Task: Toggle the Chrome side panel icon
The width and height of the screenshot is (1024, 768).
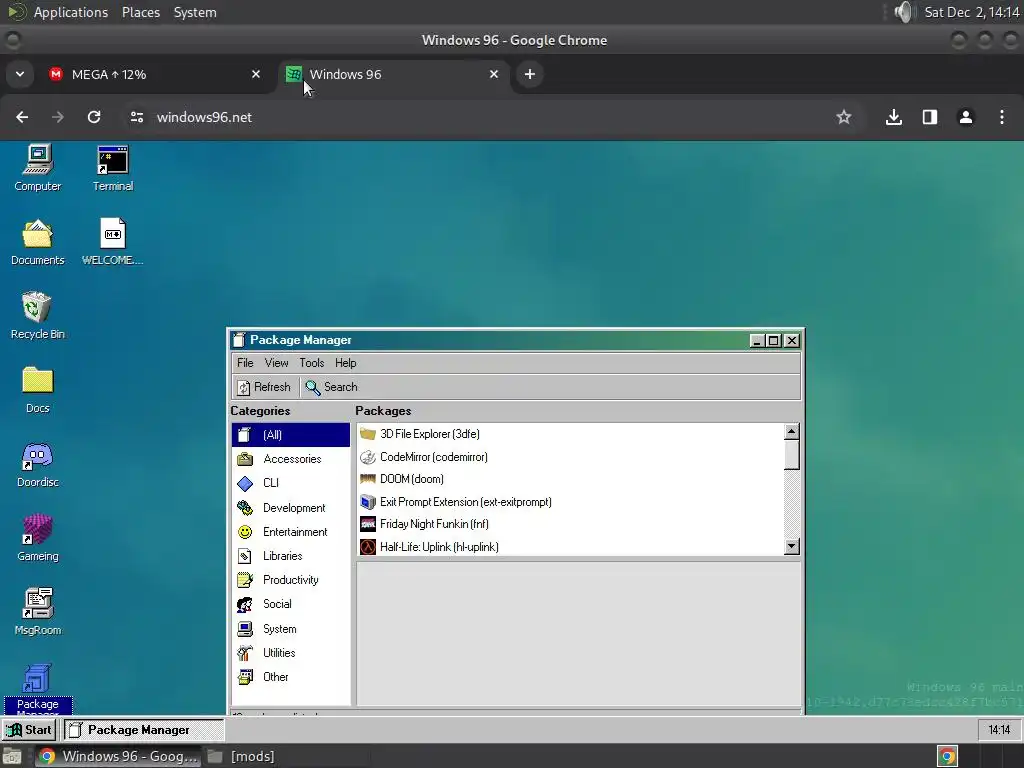Action: tap(930, 118)
